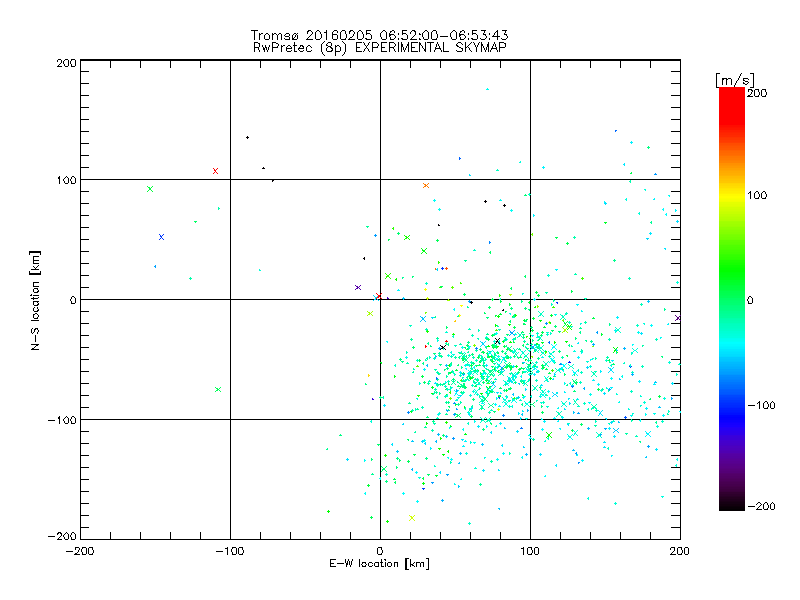This screenshot has height=600, width=800.
Task: Click the colorbar tick label "-100"
Action: click(761, 405)
